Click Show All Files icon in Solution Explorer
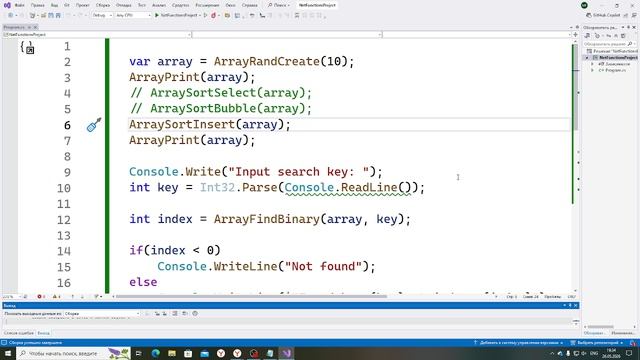The width and height of the screenshot is (640, 360). tap(623, 36)
